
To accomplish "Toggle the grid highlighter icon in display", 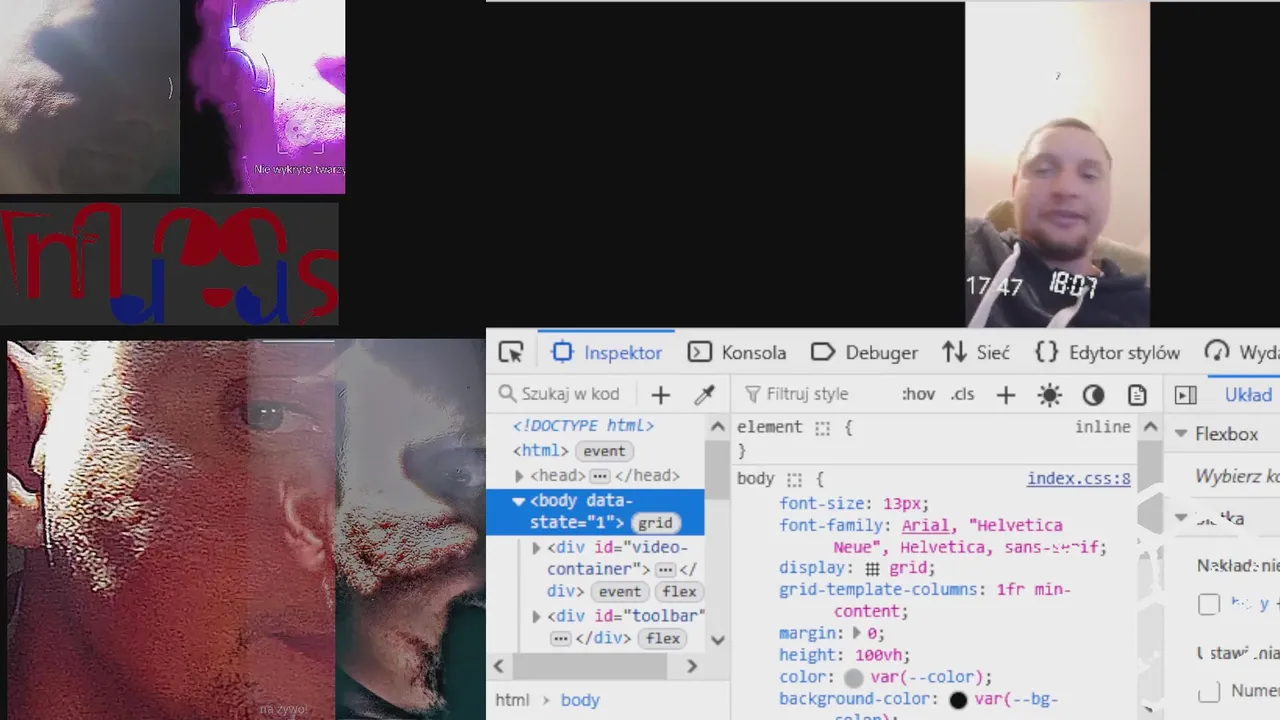I will 873,568.
